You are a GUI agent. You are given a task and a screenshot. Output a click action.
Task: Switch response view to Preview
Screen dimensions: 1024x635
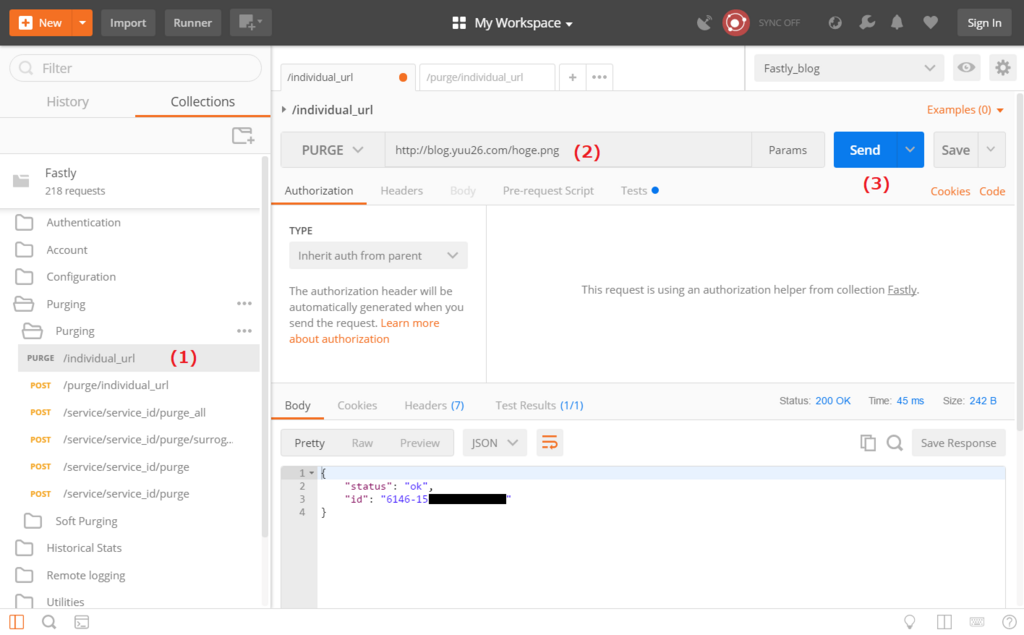[x=419, y=443]
